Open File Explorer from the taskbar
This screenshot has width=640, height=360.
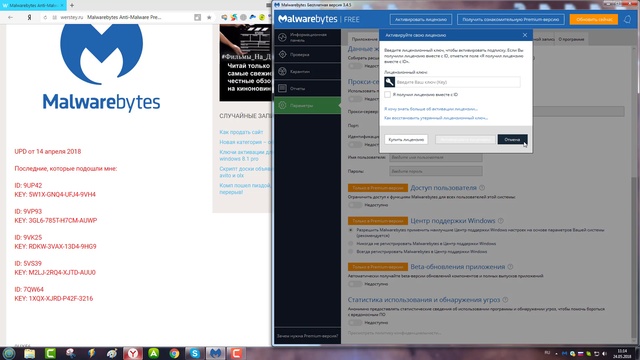click(x=29, y=353)
